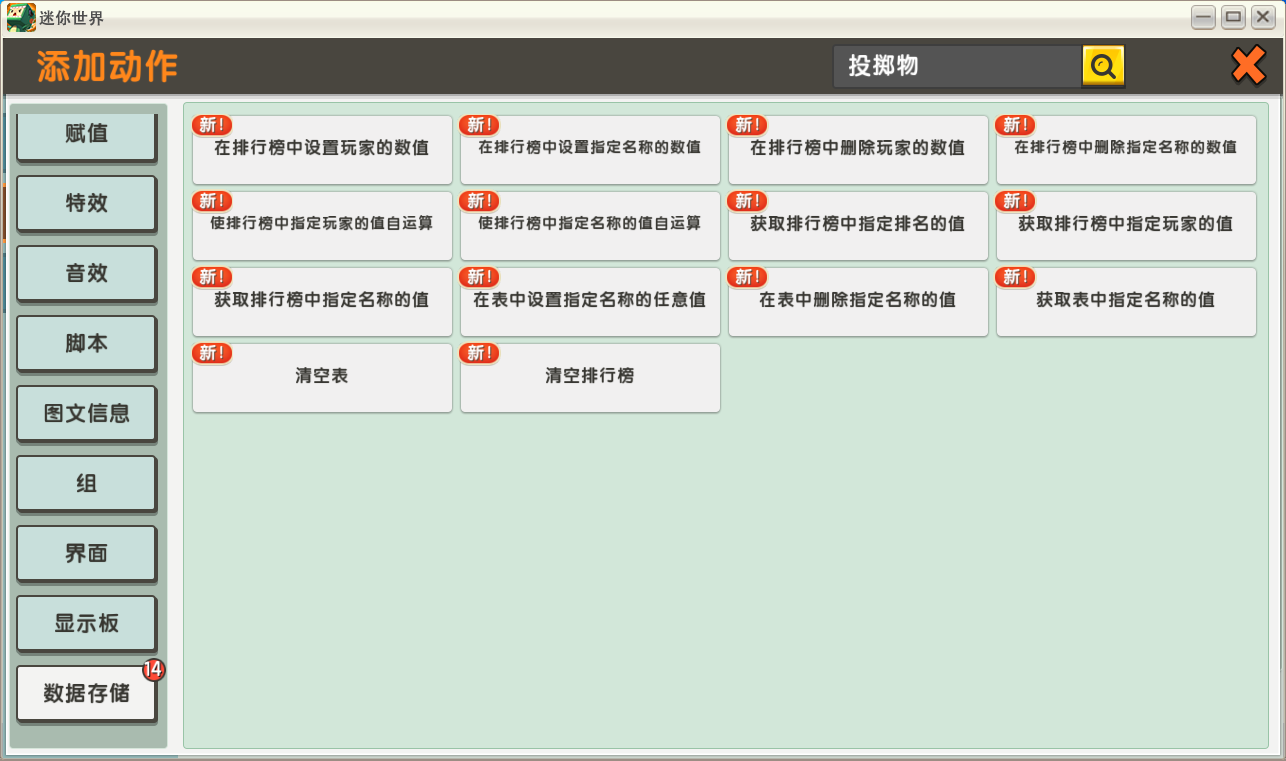Add action 在排行榜中设置指定名称的数值
This screenshot has width=1286, height=761.
tap(590, 150)
